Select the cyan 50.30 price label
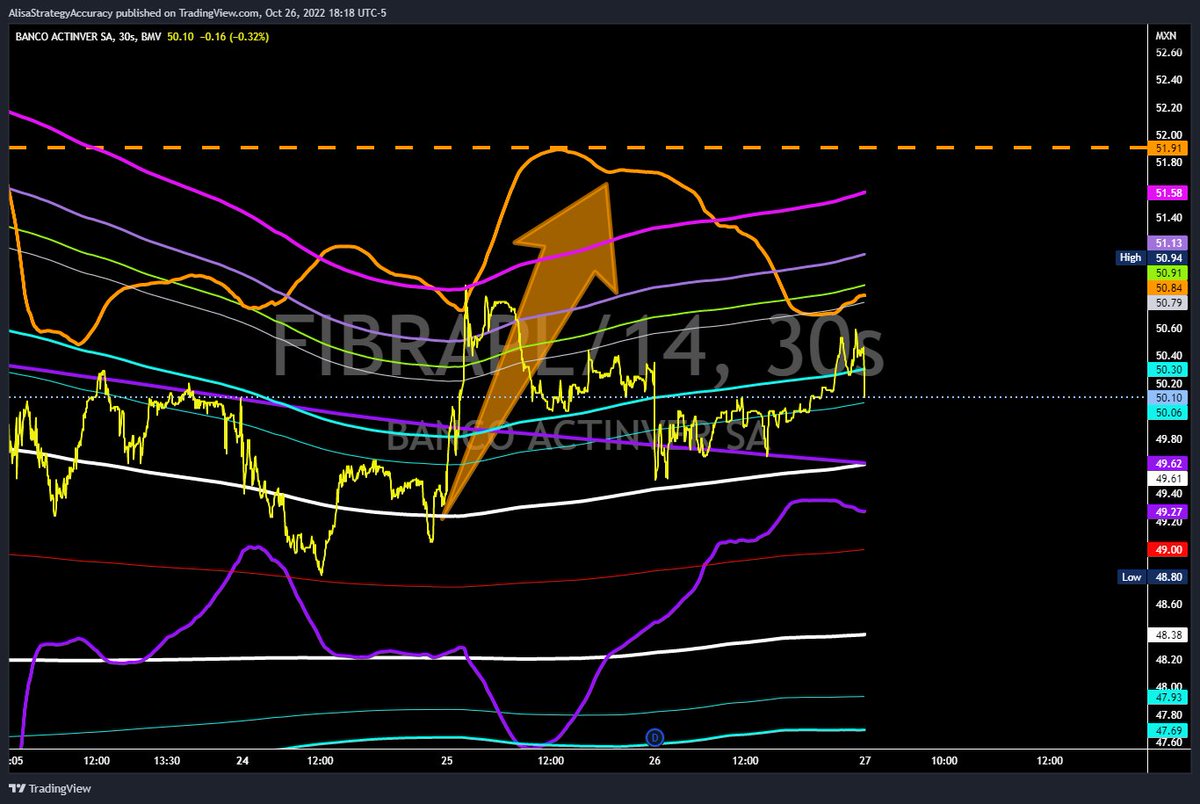Image resolution: width=1200 pixels, height=804 pixels. (x=1169, y=369)
